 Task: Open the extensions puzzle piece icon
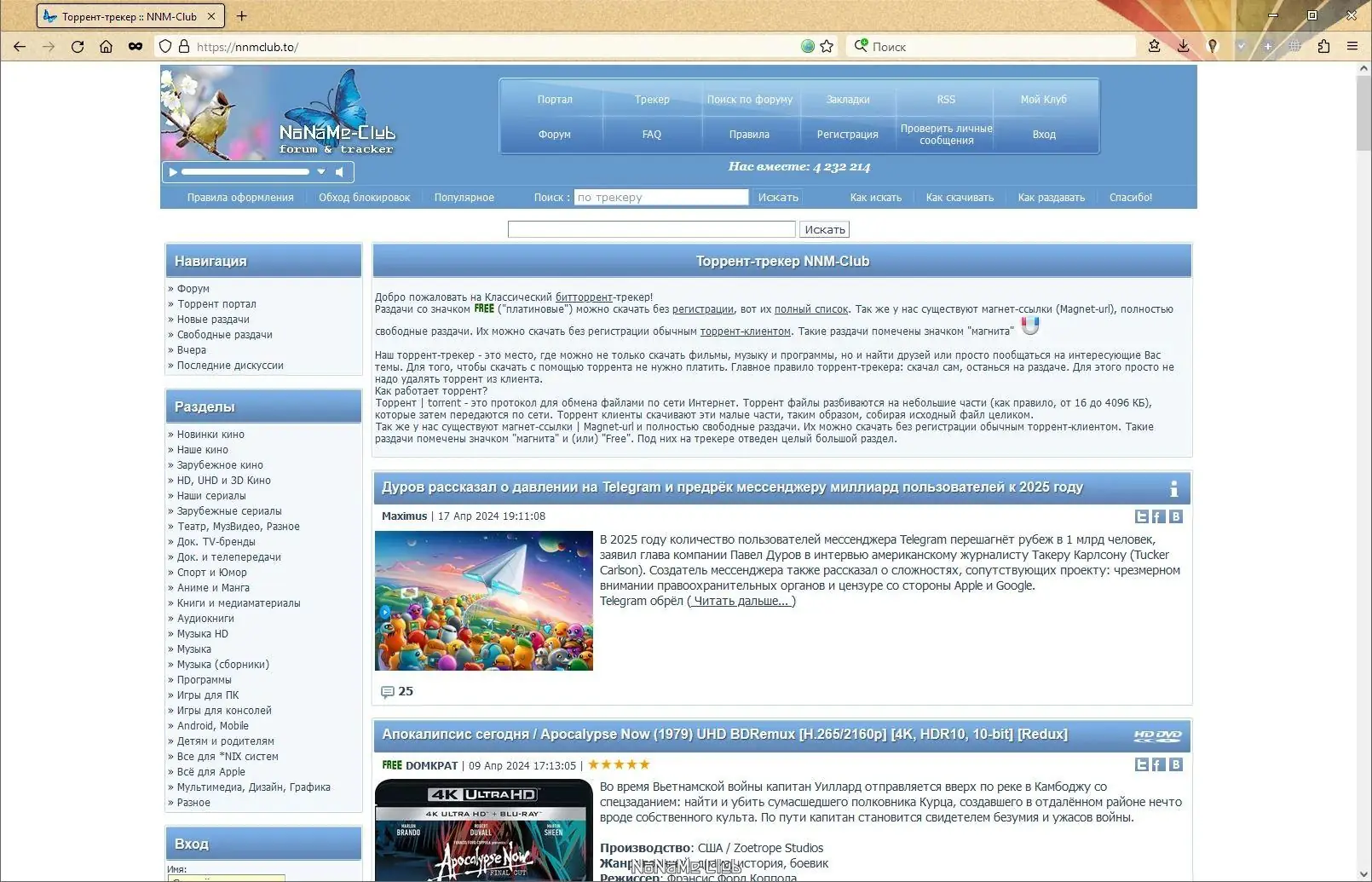1323,47
